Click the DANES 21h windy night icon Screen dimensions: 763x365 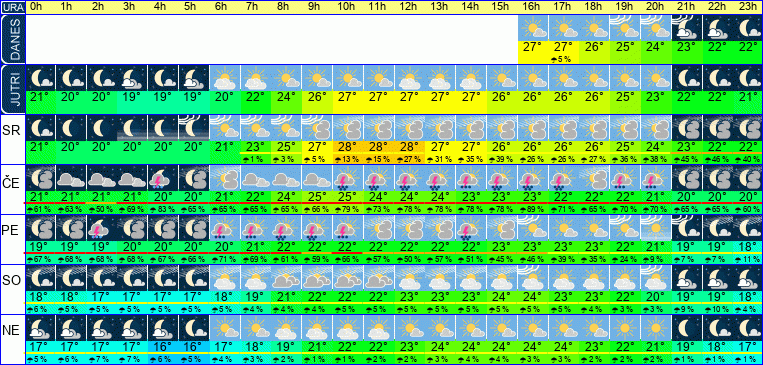point(687,28)
